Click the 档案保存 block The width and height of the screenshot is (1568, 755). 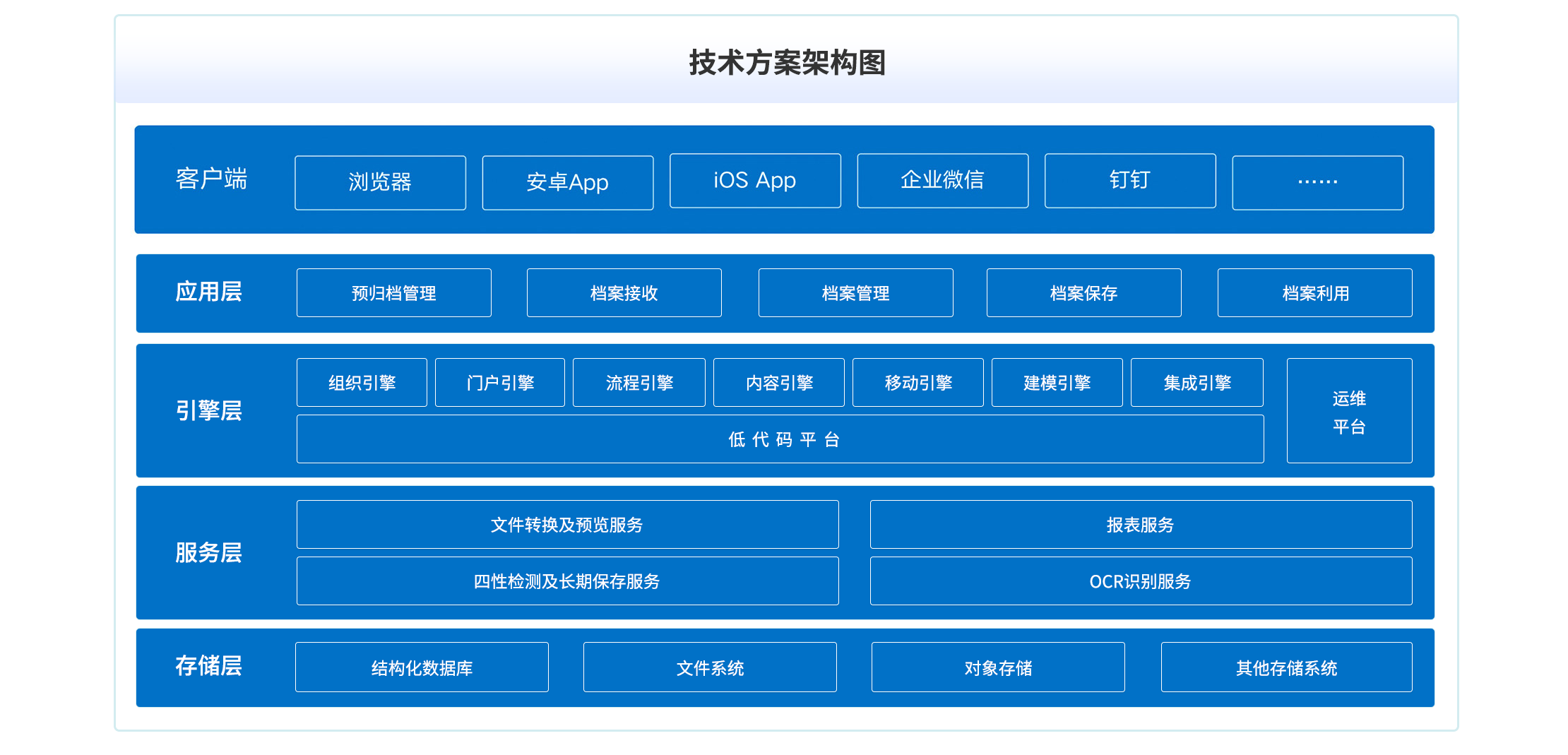(1083, 292)
